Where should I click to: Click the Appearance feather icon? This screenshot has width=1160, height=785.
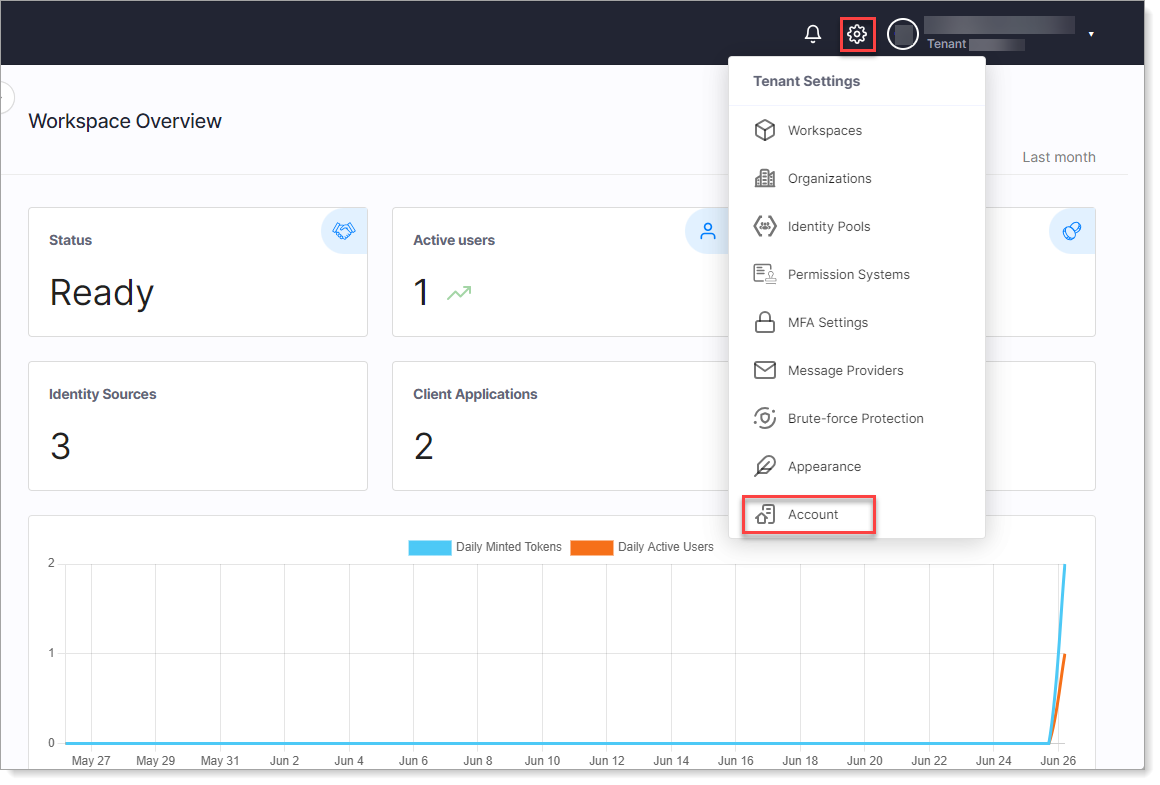(764, 466)
